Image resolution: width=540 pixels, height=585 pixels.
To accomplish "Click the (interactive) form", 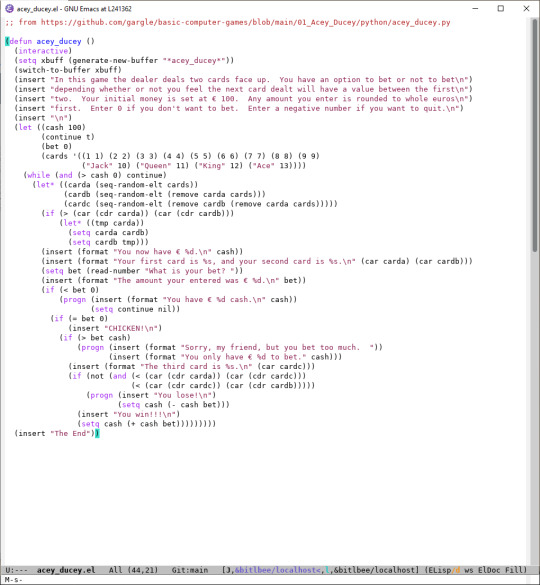I will (43, 51).
